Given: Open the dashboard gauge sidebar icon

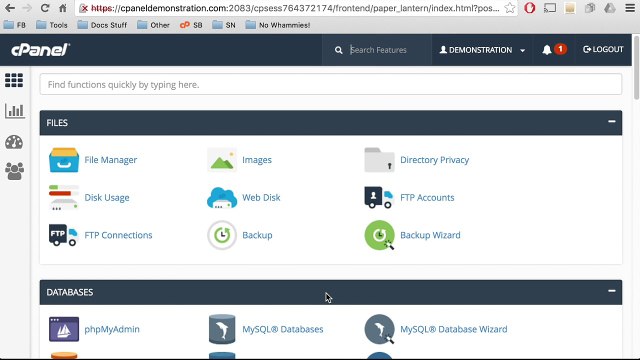Looking at the screenshot, I should (x=14, y=142).
